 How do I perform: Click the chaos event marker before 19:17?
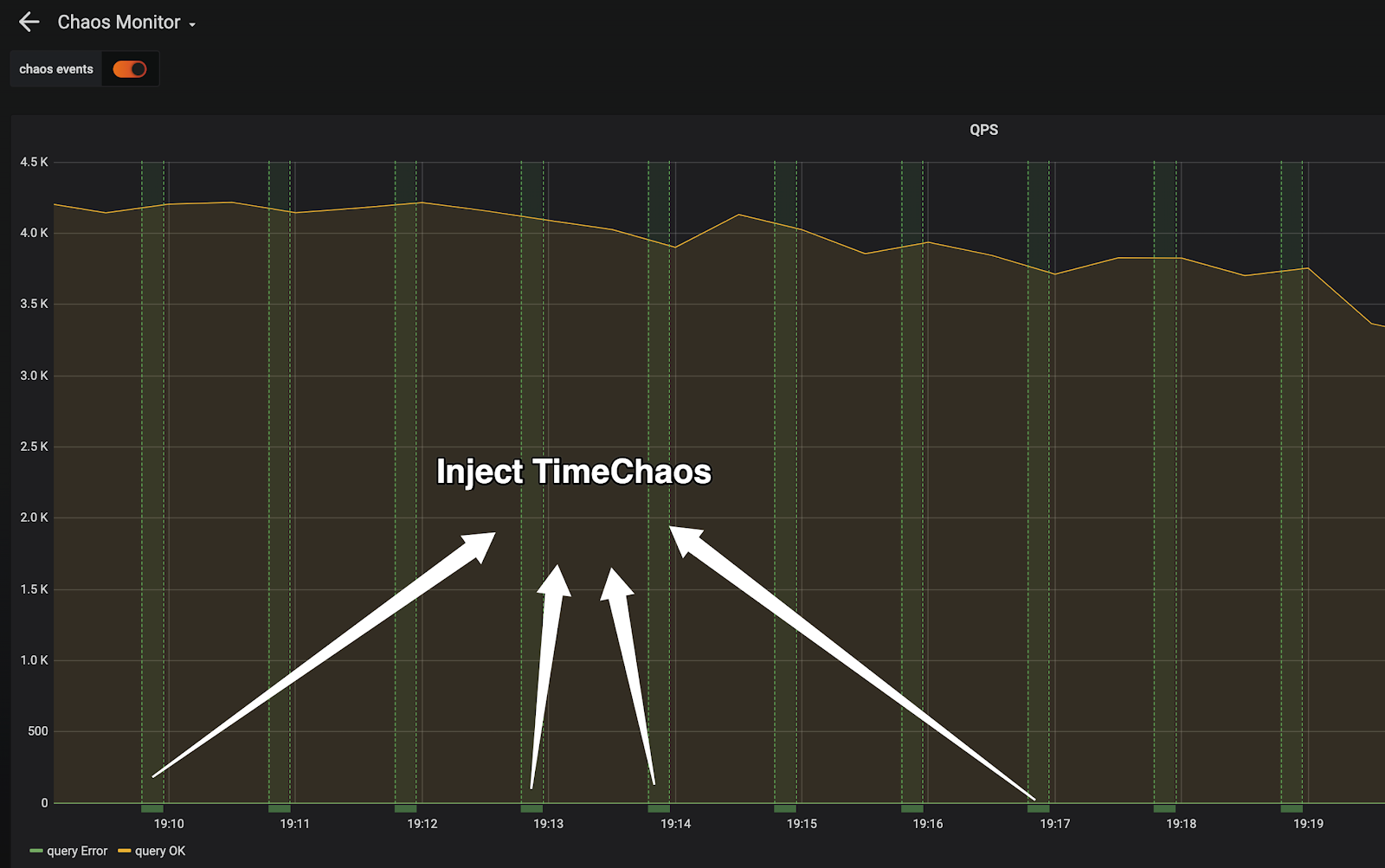[1039, 808]
